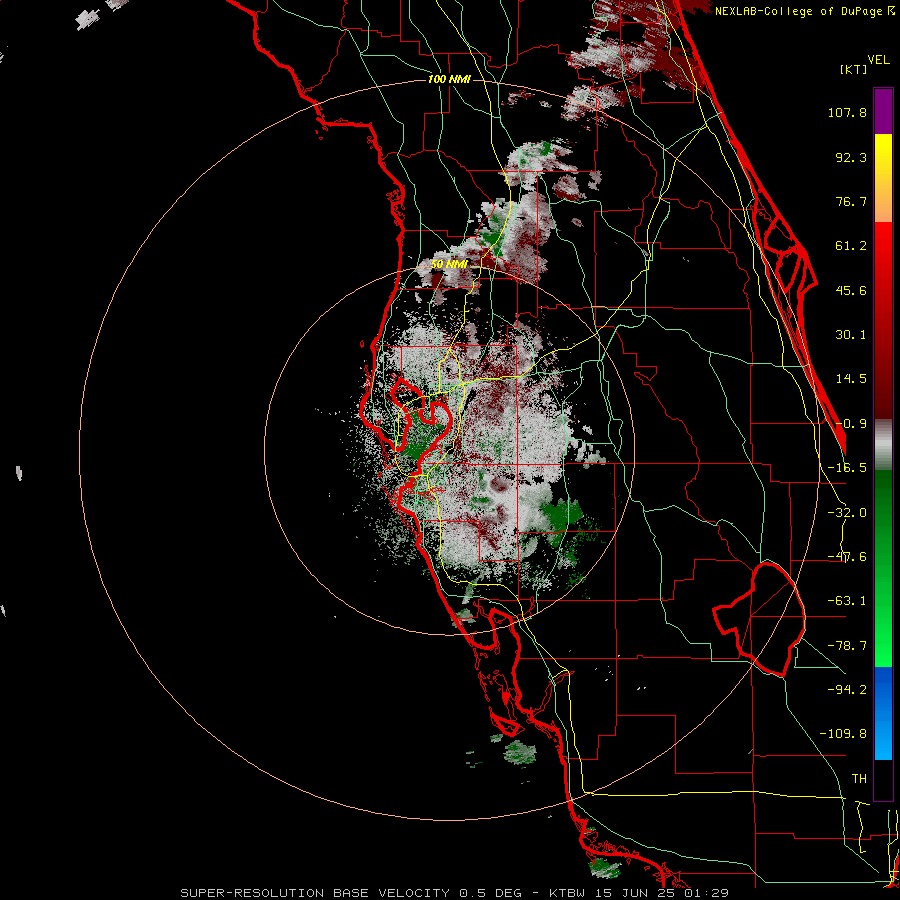Click the -16.5 value on velocity scale
The height and width of the screenshot is (900, 900).
pyautogui.click(x=847, y=468)
